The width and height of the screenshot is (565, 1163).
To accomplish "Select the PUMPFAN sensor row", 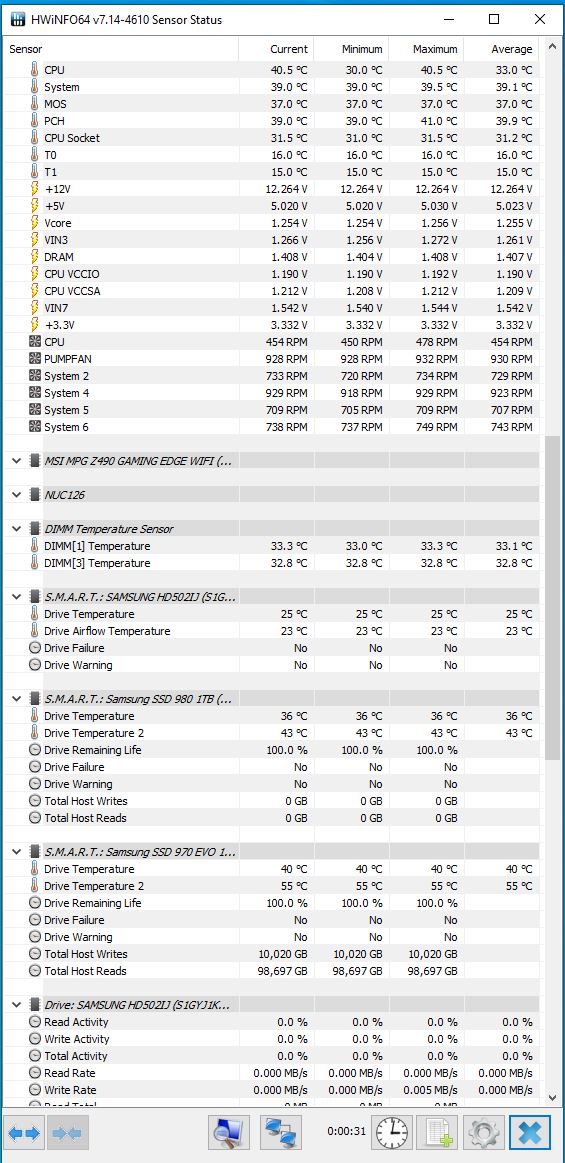I will 271,359.
